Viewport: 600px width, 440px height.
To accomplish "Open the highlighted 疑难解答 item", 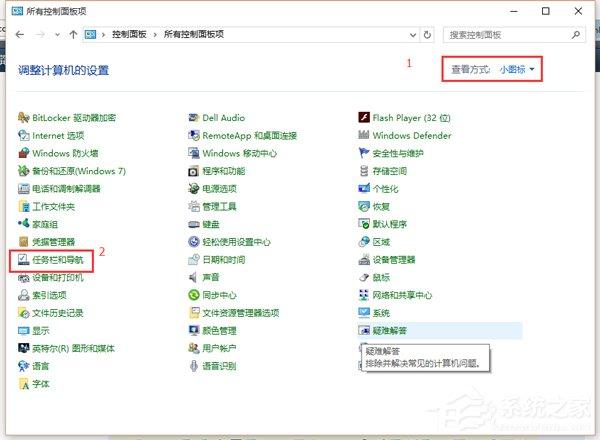I will coord(440,330).
